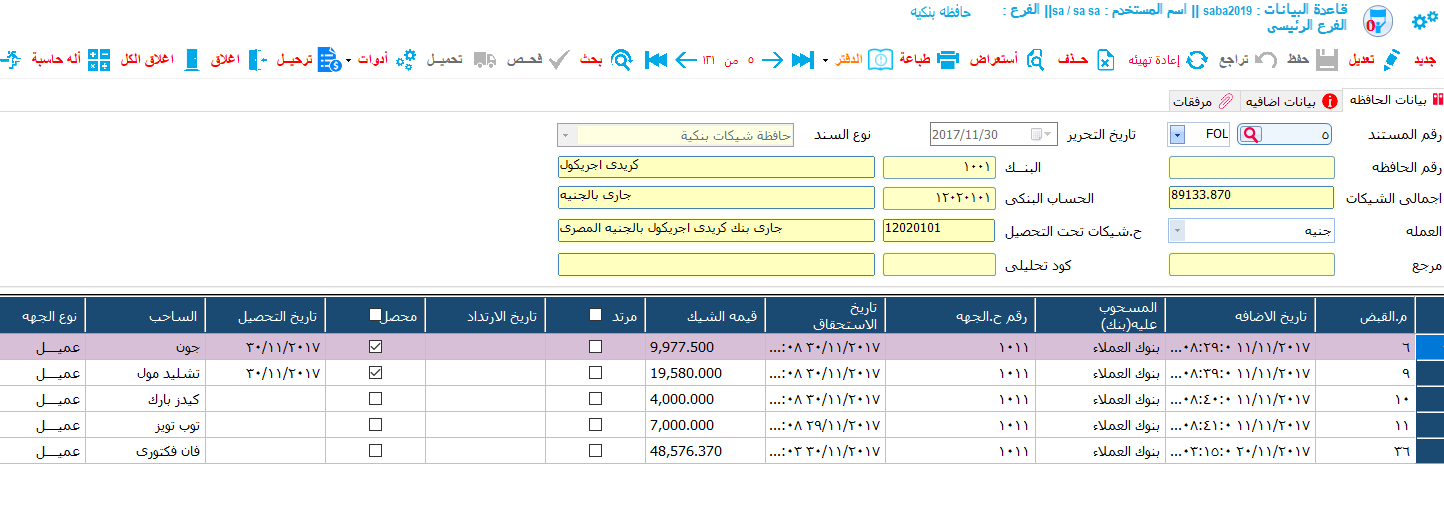Viewport: 1444px width, 515px height.
Task: Click the Delete (حذف) document icon
Action: [1105, 60]
